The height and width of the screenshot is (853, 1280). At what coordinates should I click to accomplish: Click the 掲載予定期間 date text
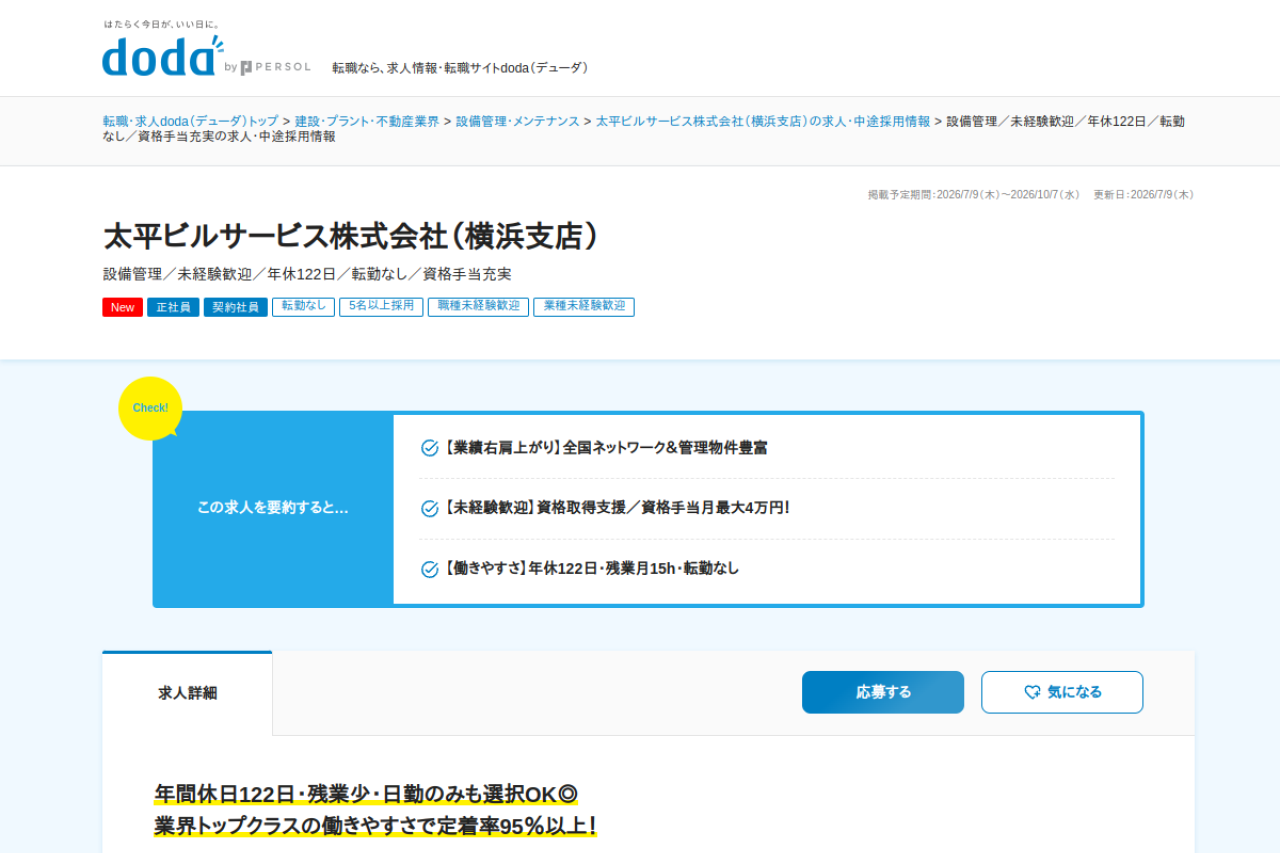(973, 195)
